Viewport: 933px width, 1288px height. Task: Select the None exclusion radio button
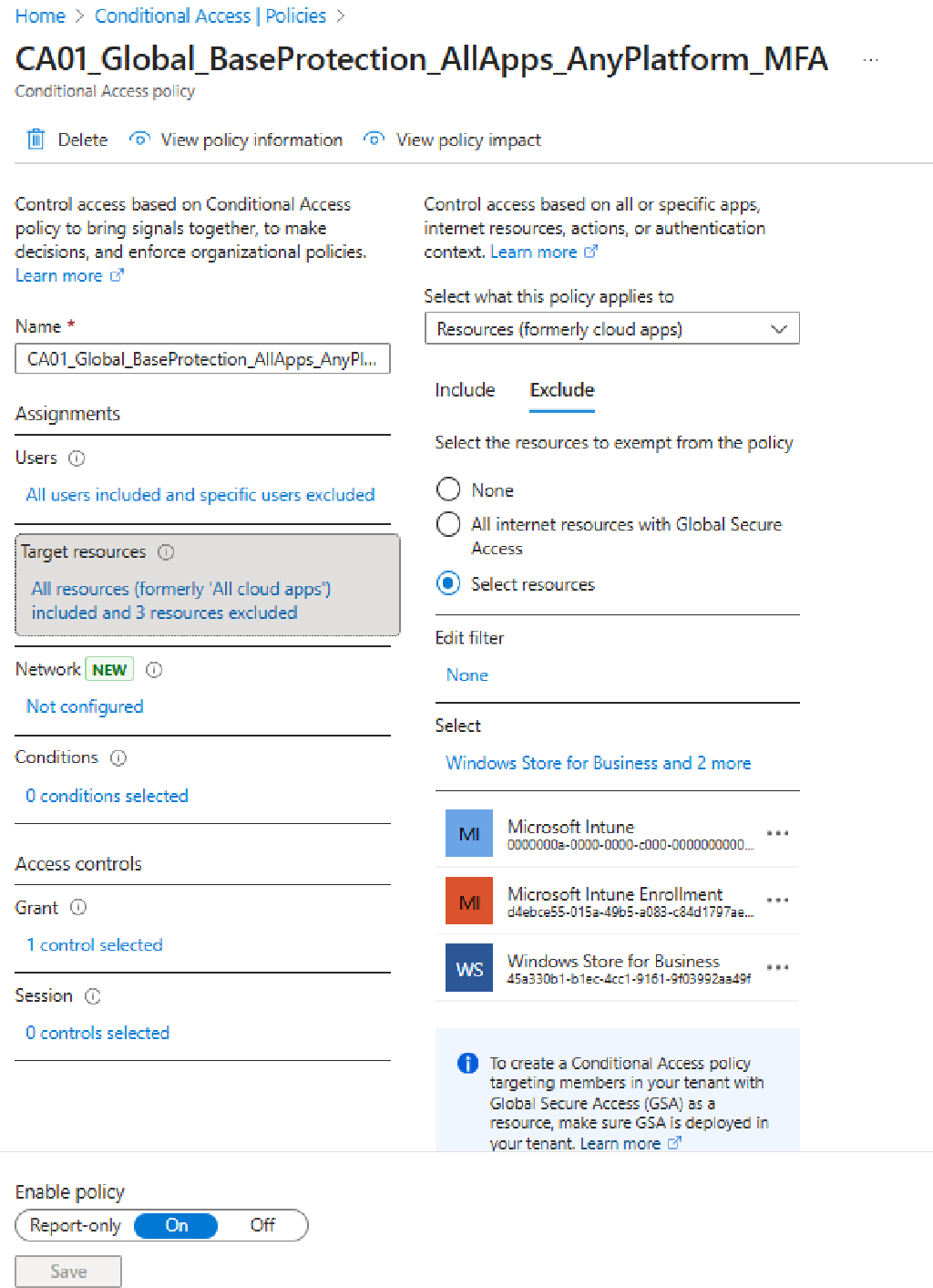pos(448,489)
